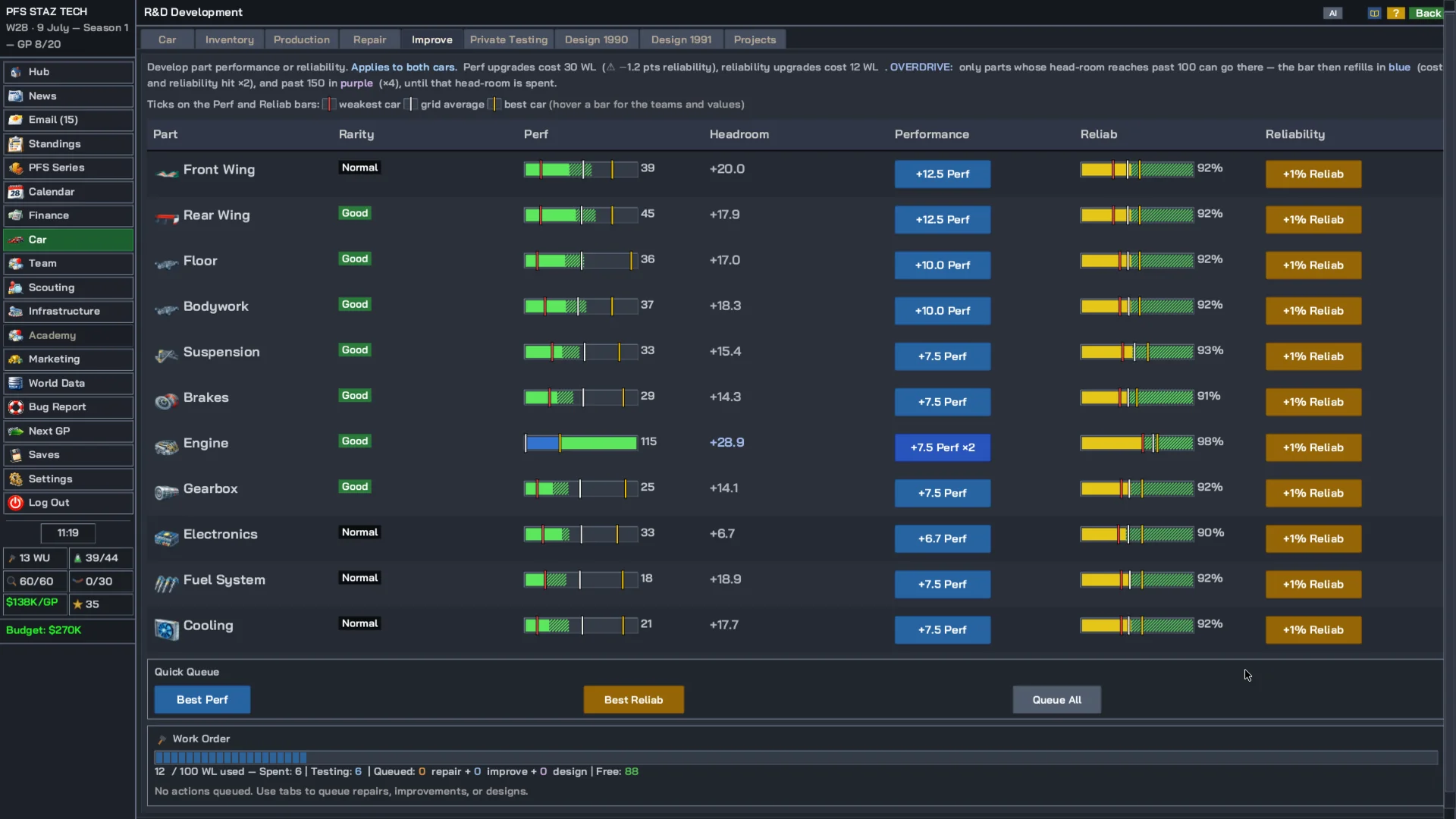Screen dimensions: 1456x819
Task: Open the Calendar icon
Action: (x=15, y=192)
